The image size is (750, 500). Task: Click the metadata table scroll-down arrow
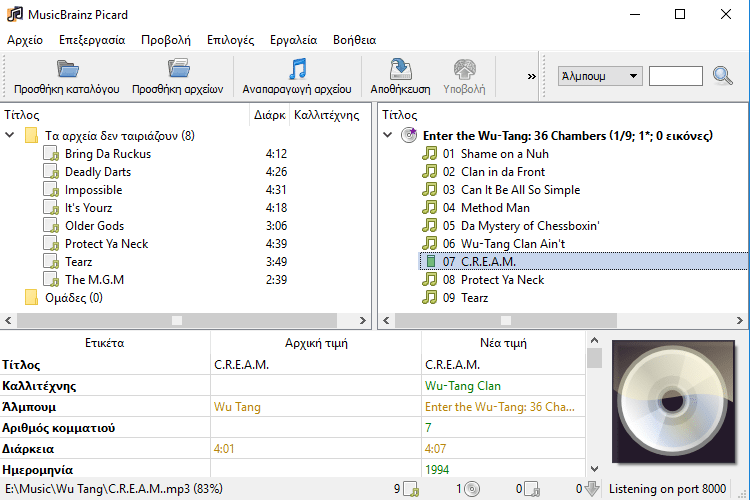point(595,469)
